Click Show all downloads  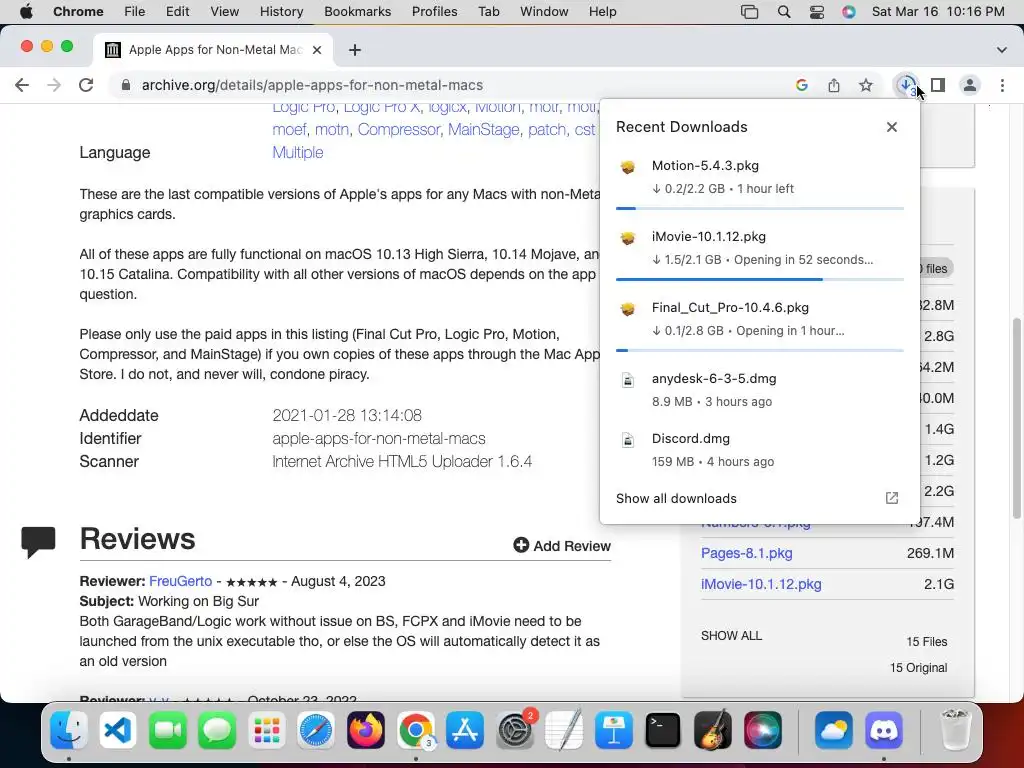tap(676, 498)
